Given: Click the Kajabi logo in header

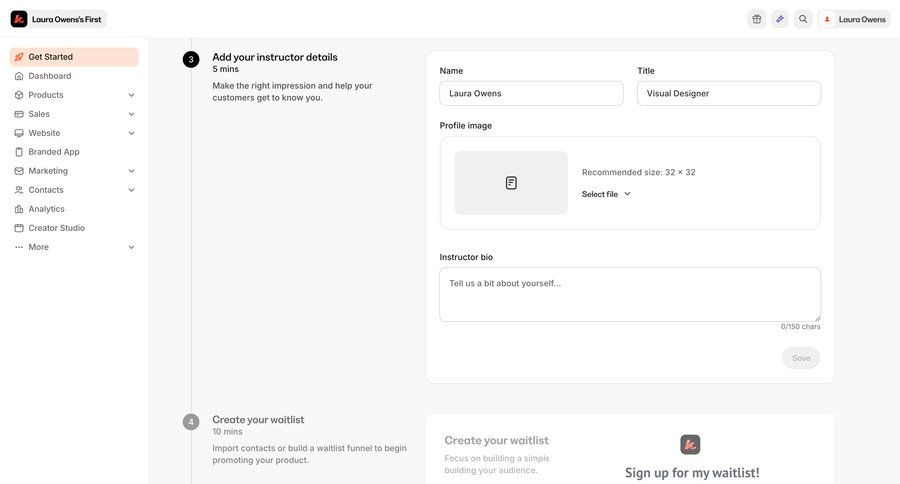Looking at the screenshot, I should pos(19,19).
